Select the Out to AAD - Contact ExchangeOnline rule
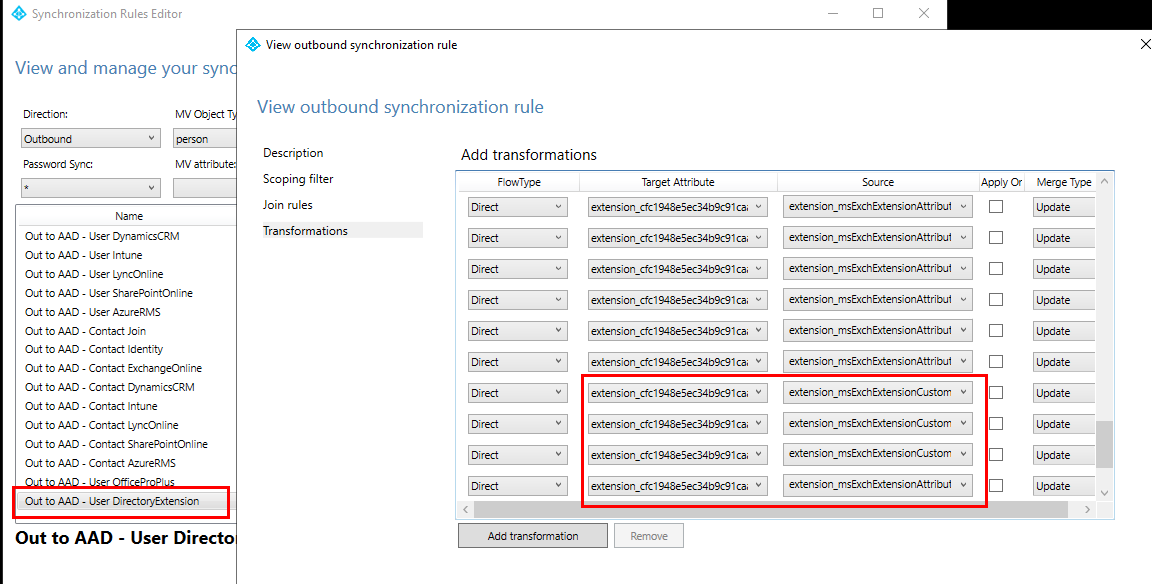This screenshot has width=1152, height=584. (113, 368)
